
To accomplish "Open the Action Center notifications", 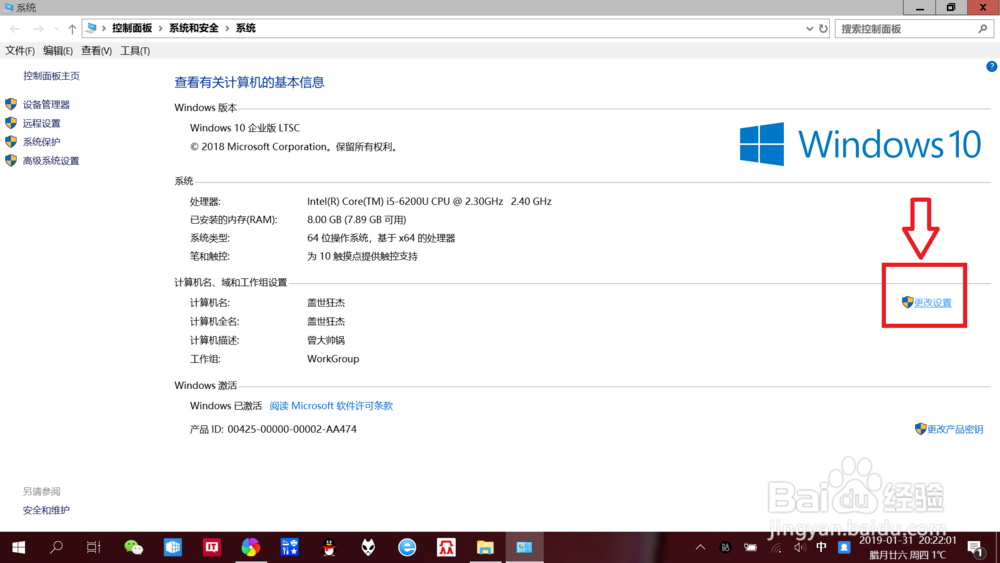I will pyautogui.click(x=974, y=547).
